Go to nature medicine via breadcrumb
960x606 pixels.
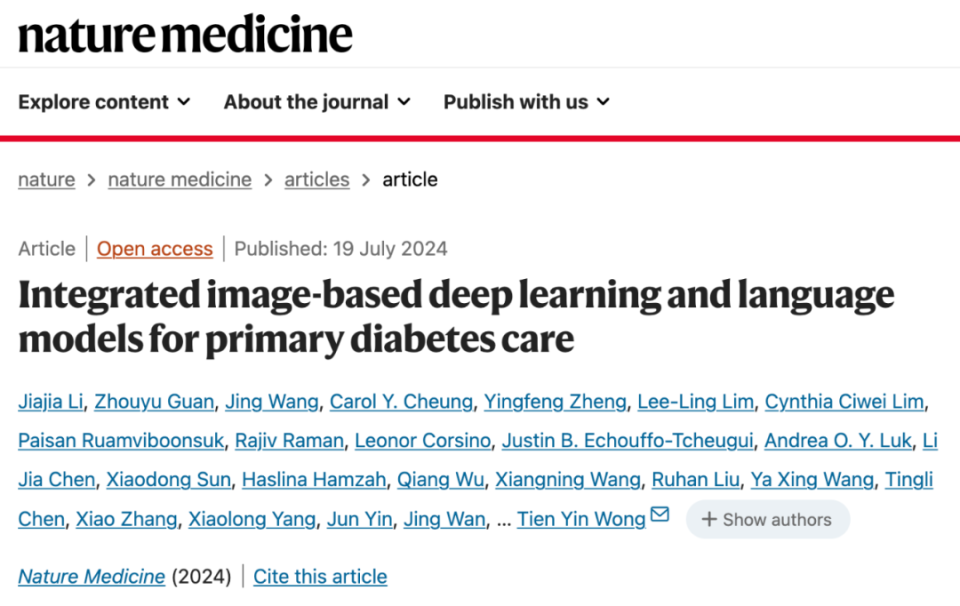click(179, 179)
